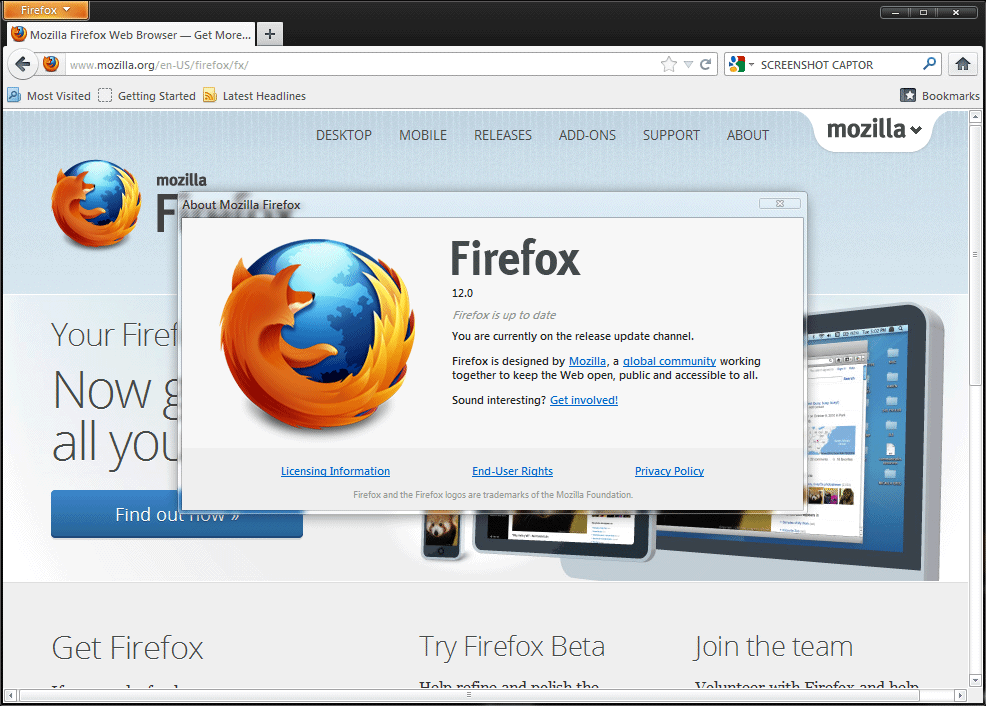
Task: Open the Bookmarks star menu button
Action: (x=908, y=96)
